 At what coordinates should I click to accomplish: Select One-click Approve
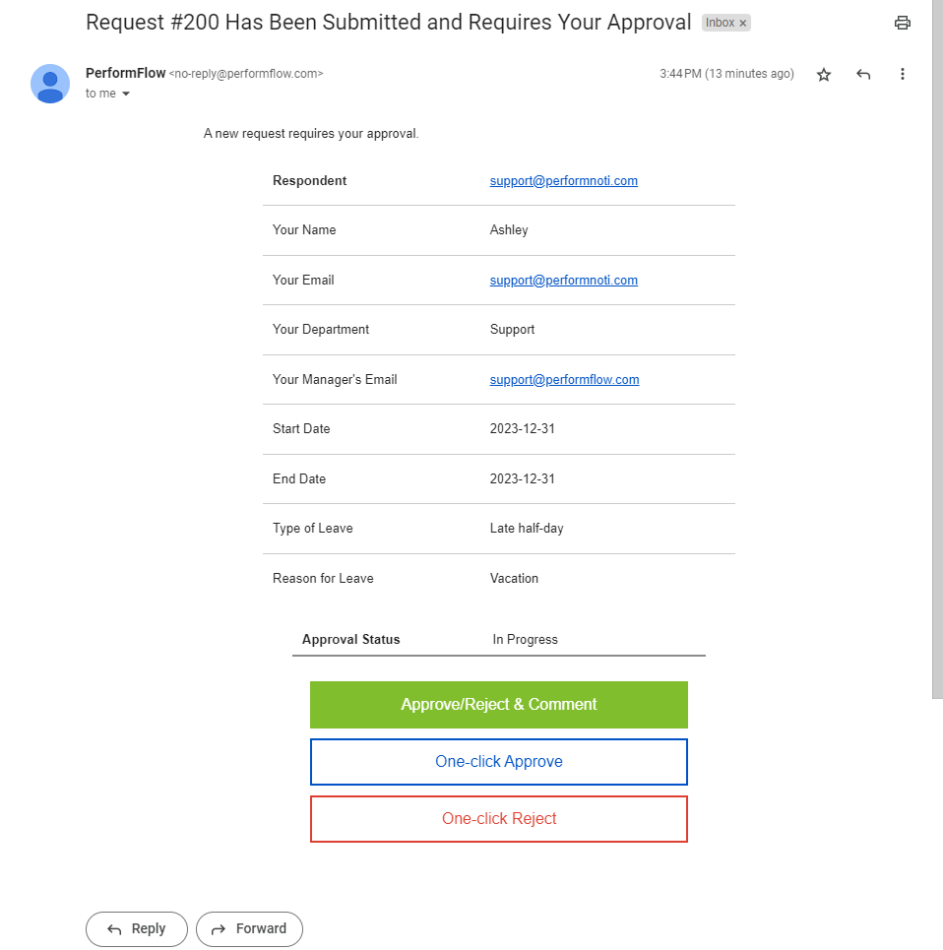(498, 761)
